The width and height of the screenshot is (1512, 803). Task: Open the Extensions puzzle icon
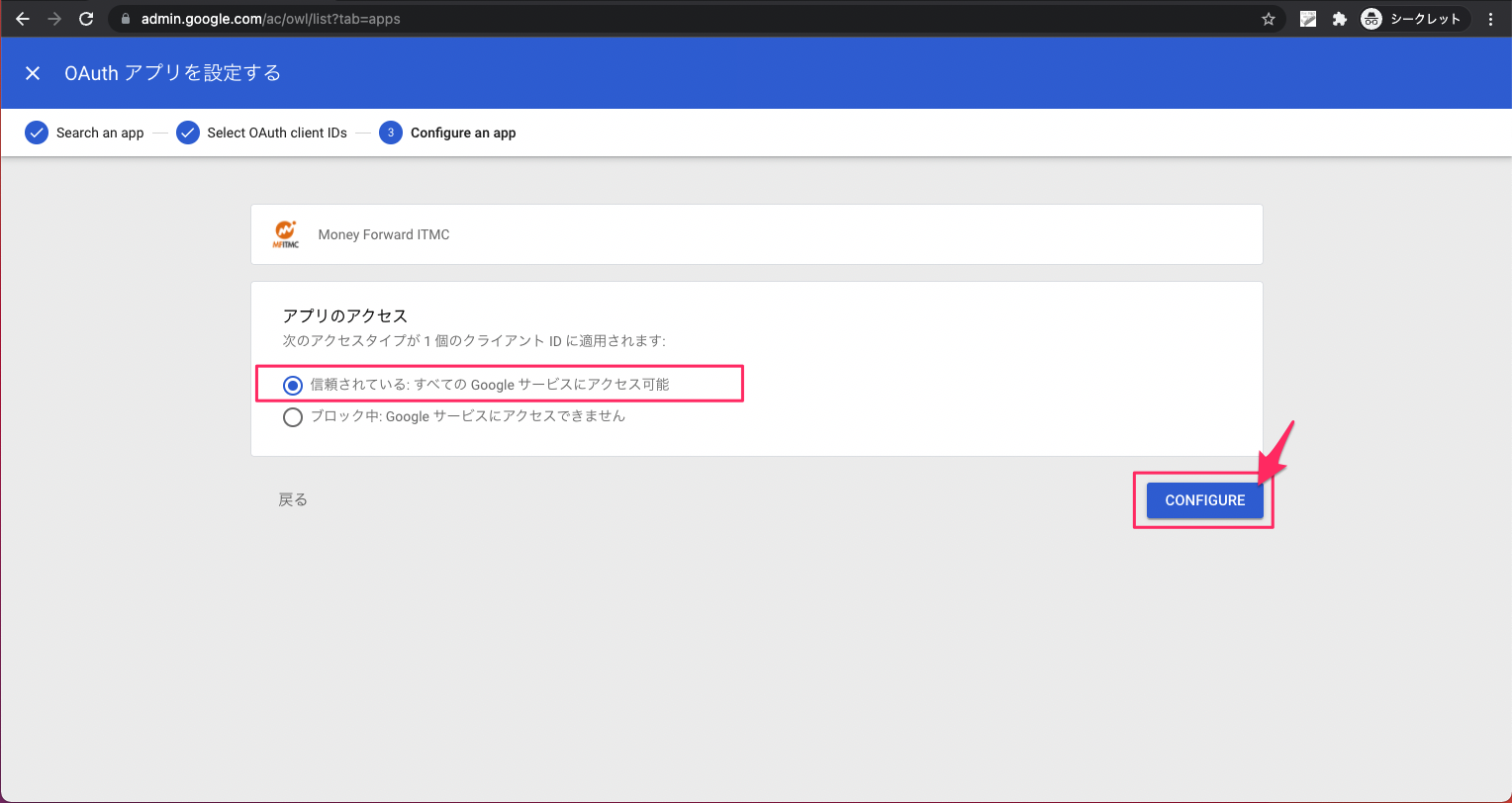pos(1340,19)
